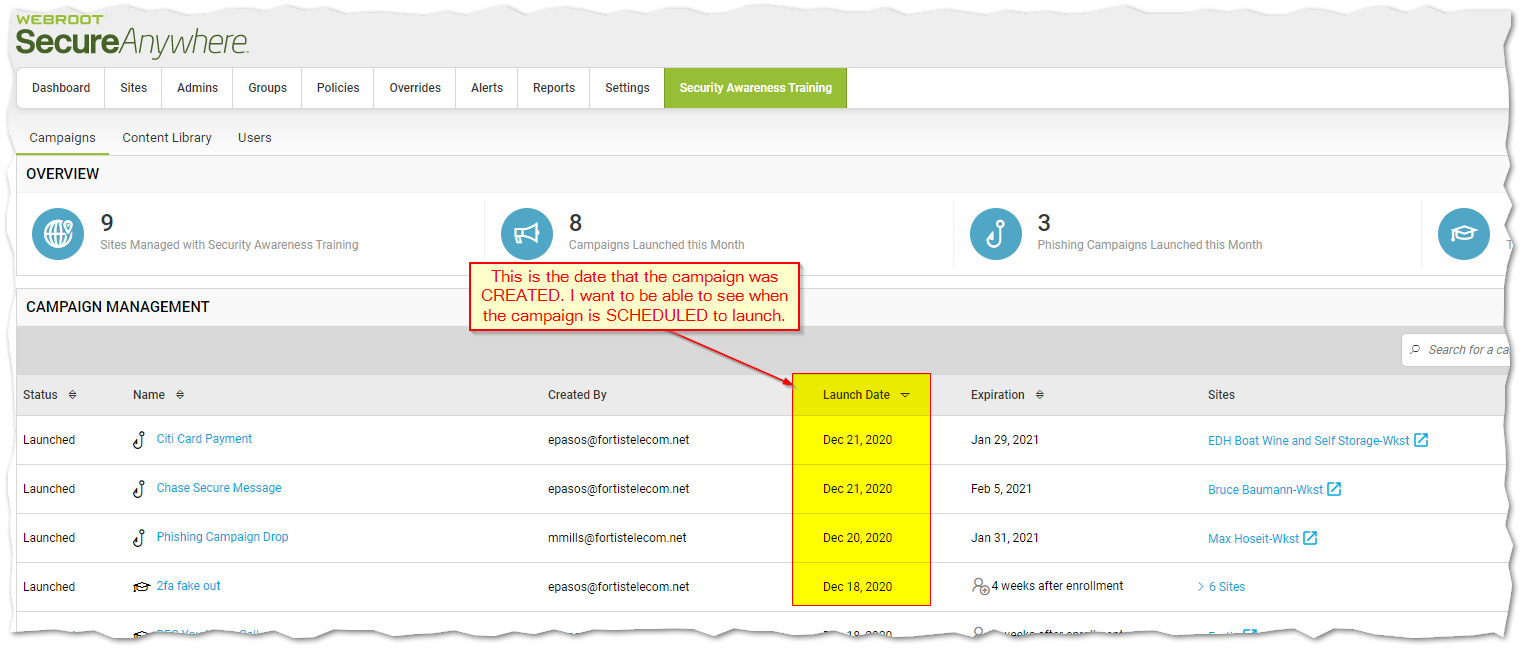
Task: Click training cap icon beside 2fa fake out
Action: 141,587
